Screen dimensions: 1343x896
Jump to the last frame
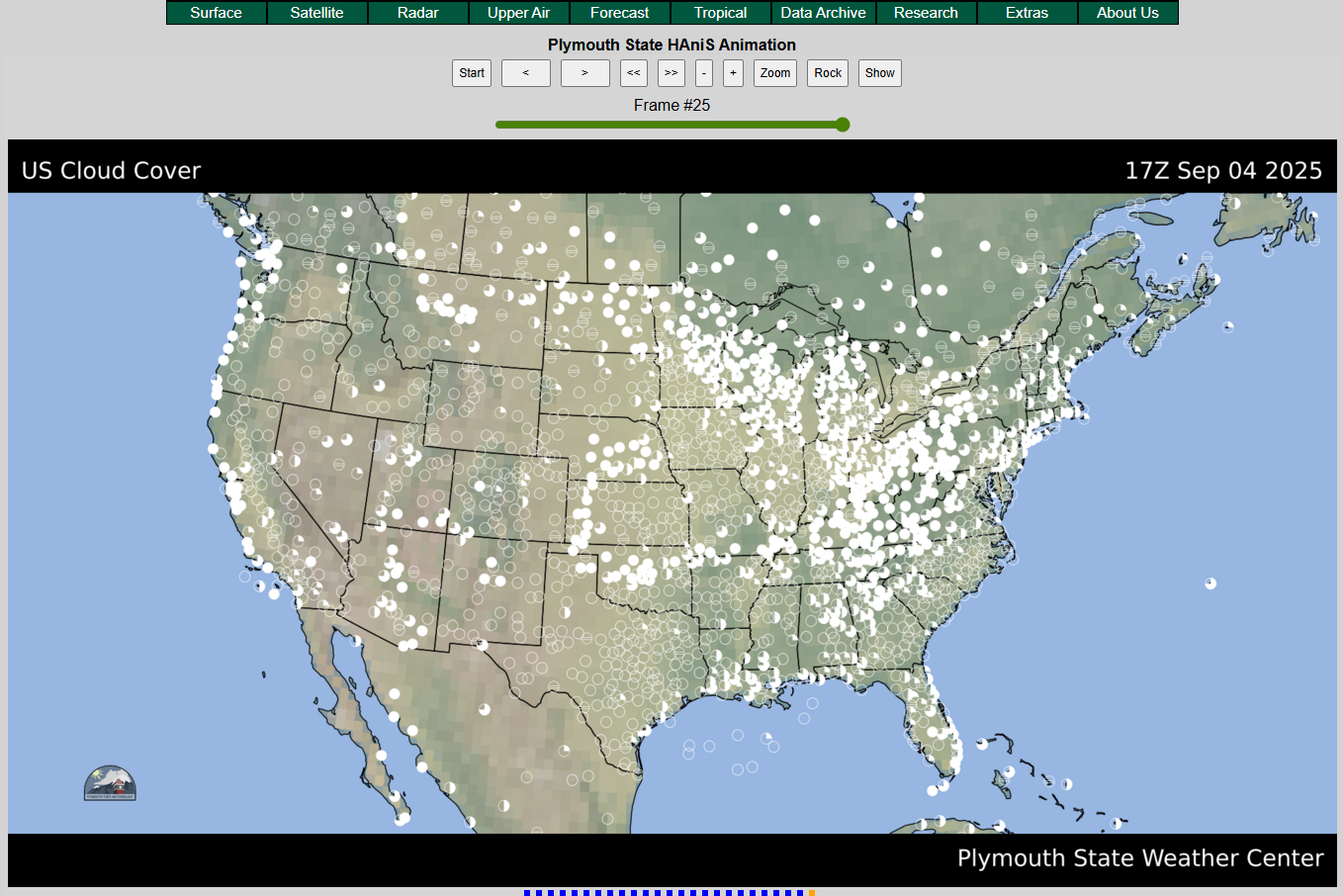[x=671, y=72]
